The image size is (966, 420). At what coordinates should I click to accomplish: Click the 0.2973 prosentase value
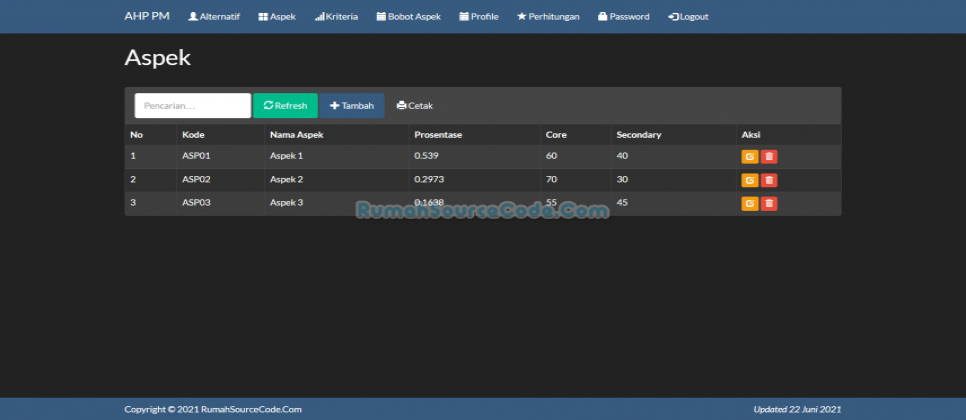coord(429,179)
